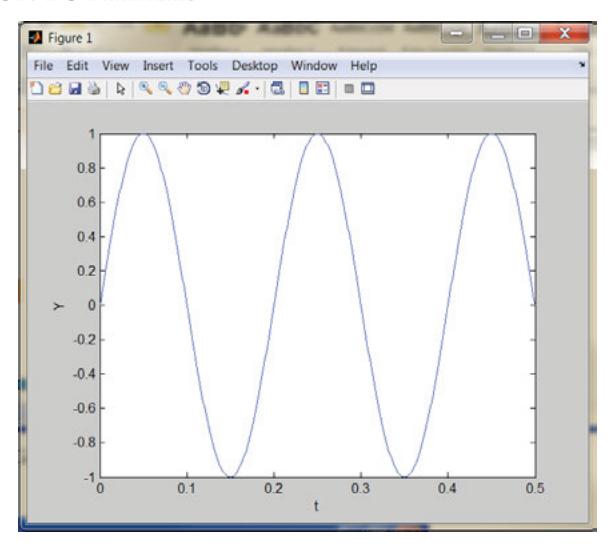610x548 pixels.
Task: Print the figure with the printer icon
Action: (94, 89)
